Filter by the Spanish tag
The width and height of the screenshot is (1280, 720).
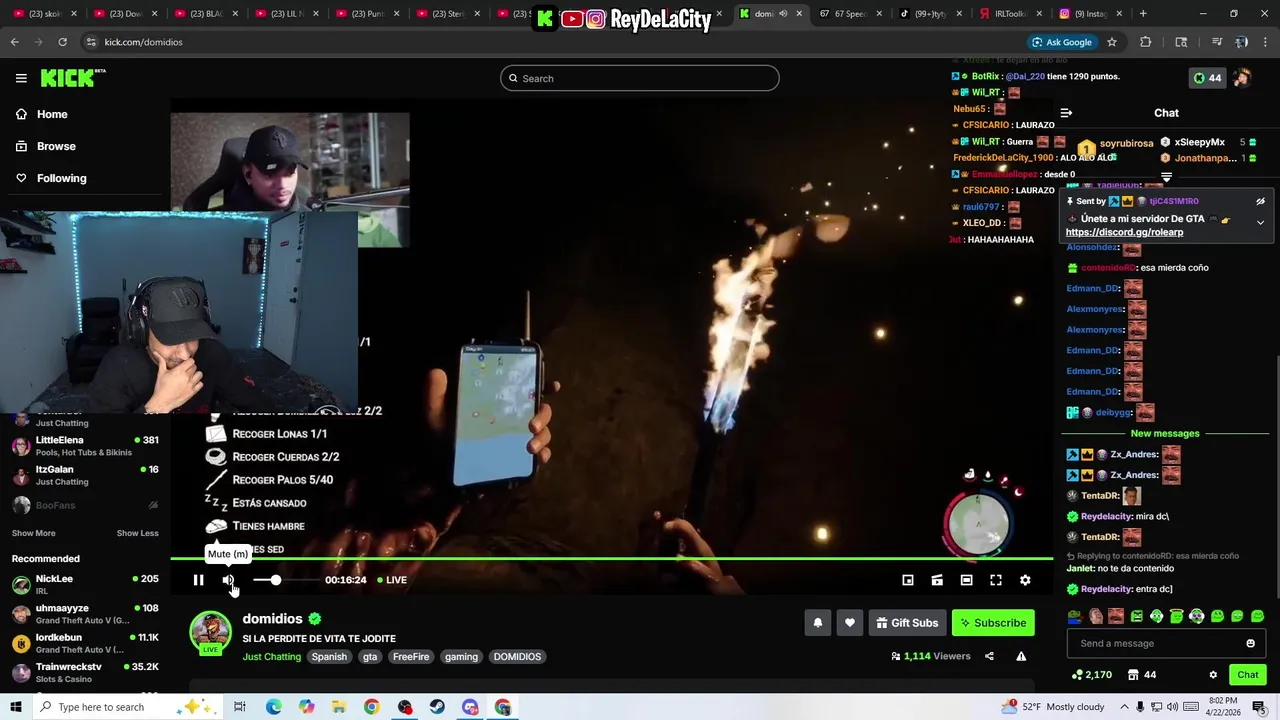(329, 657)
